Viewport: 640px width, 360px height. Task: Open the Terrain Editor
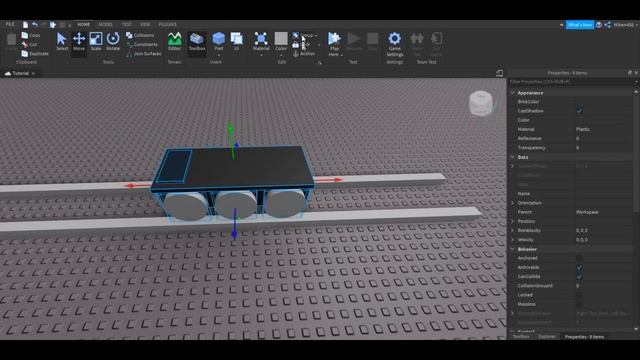point(174,41)
